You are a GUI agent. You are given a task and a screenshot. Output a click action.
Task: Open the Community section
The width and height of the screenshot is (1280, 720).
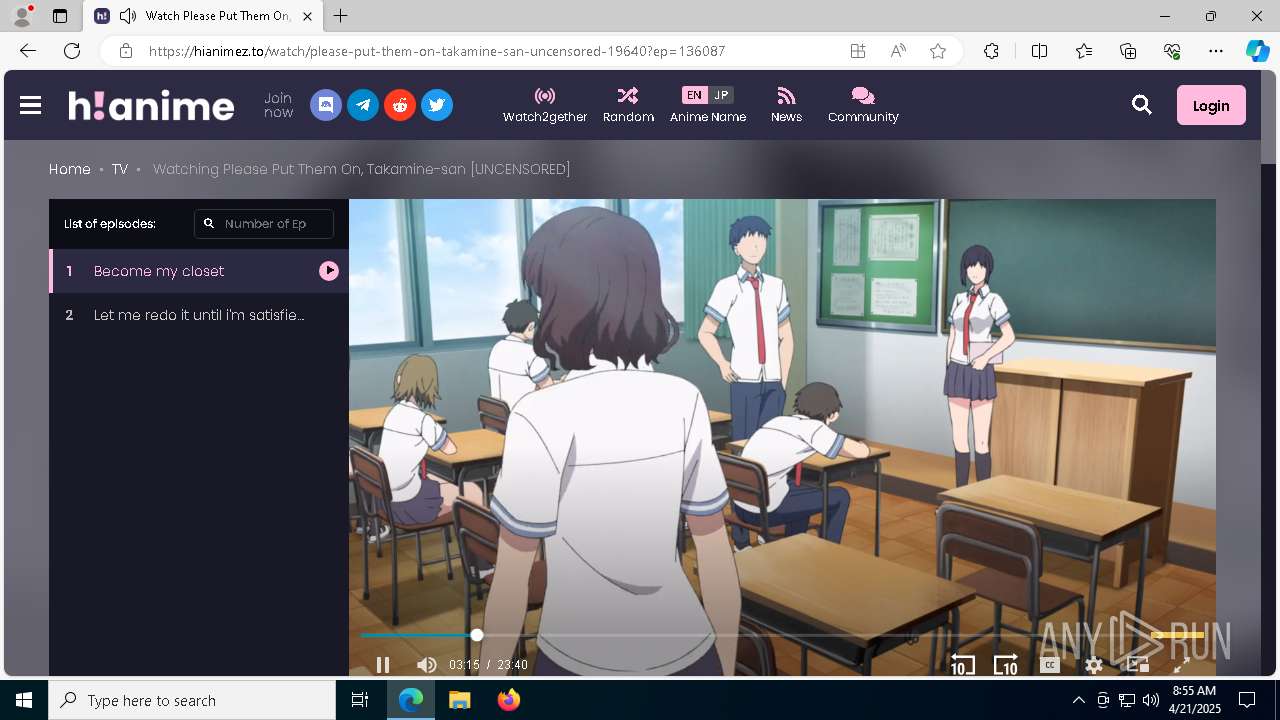(863, 105)
